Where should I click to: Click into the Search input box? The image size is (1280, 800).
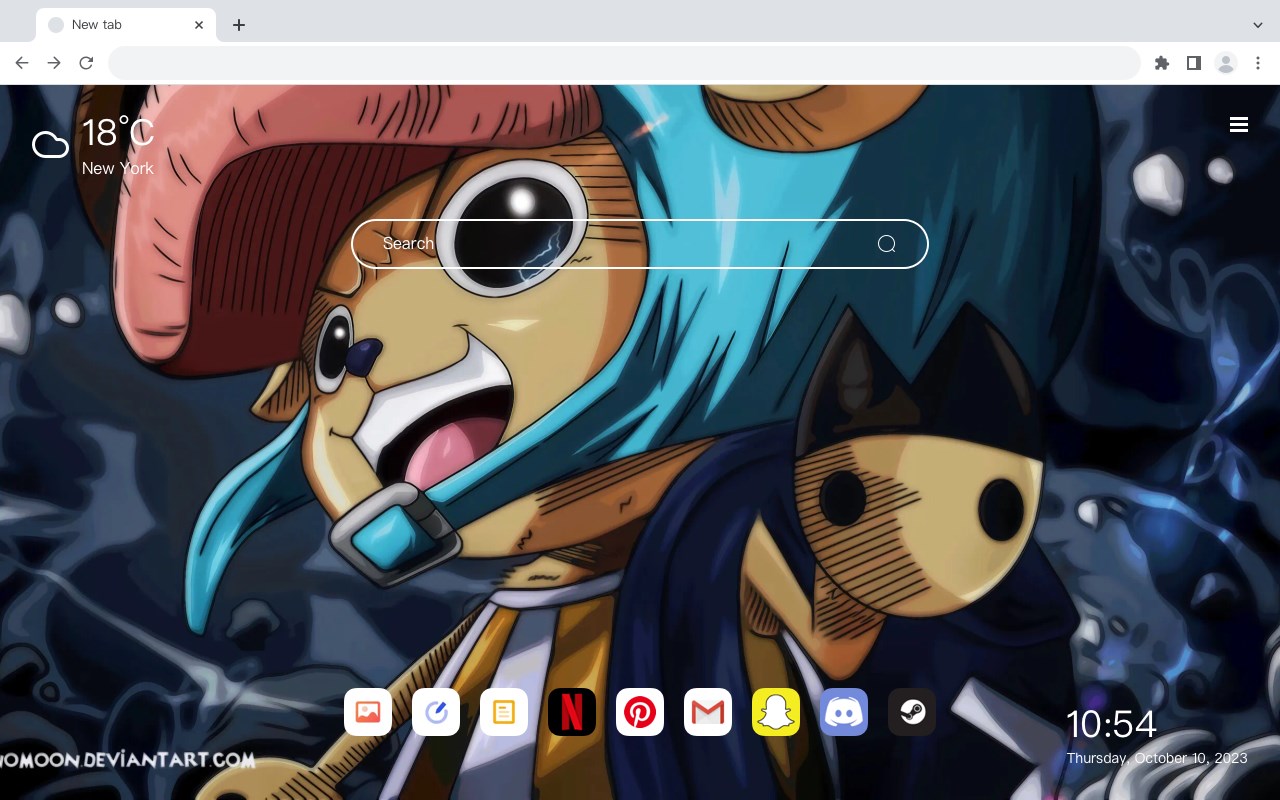point(640,244)
